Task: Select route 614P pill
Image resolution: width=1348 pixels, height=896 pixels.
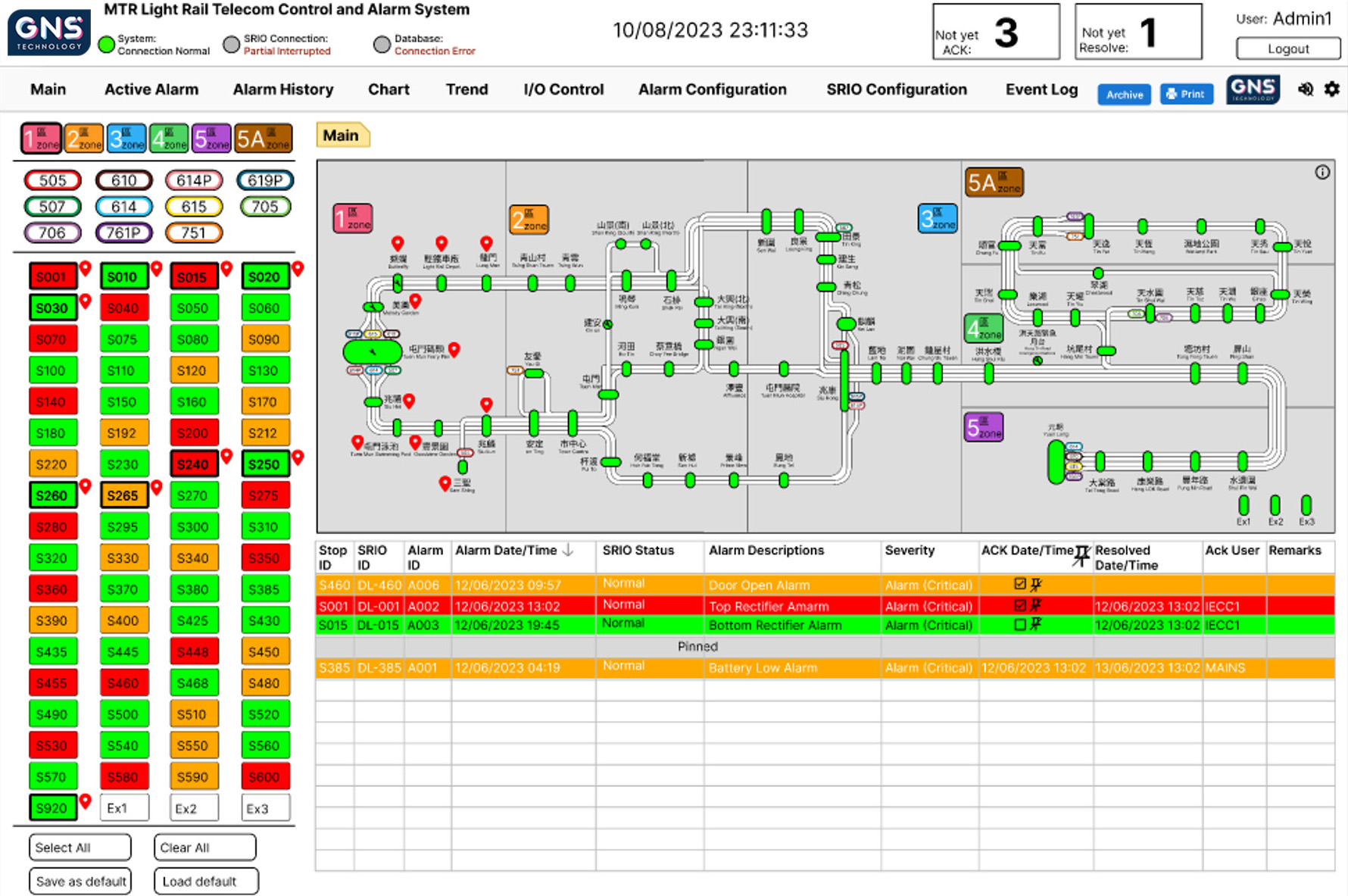Action: click(x=194, y=180)
